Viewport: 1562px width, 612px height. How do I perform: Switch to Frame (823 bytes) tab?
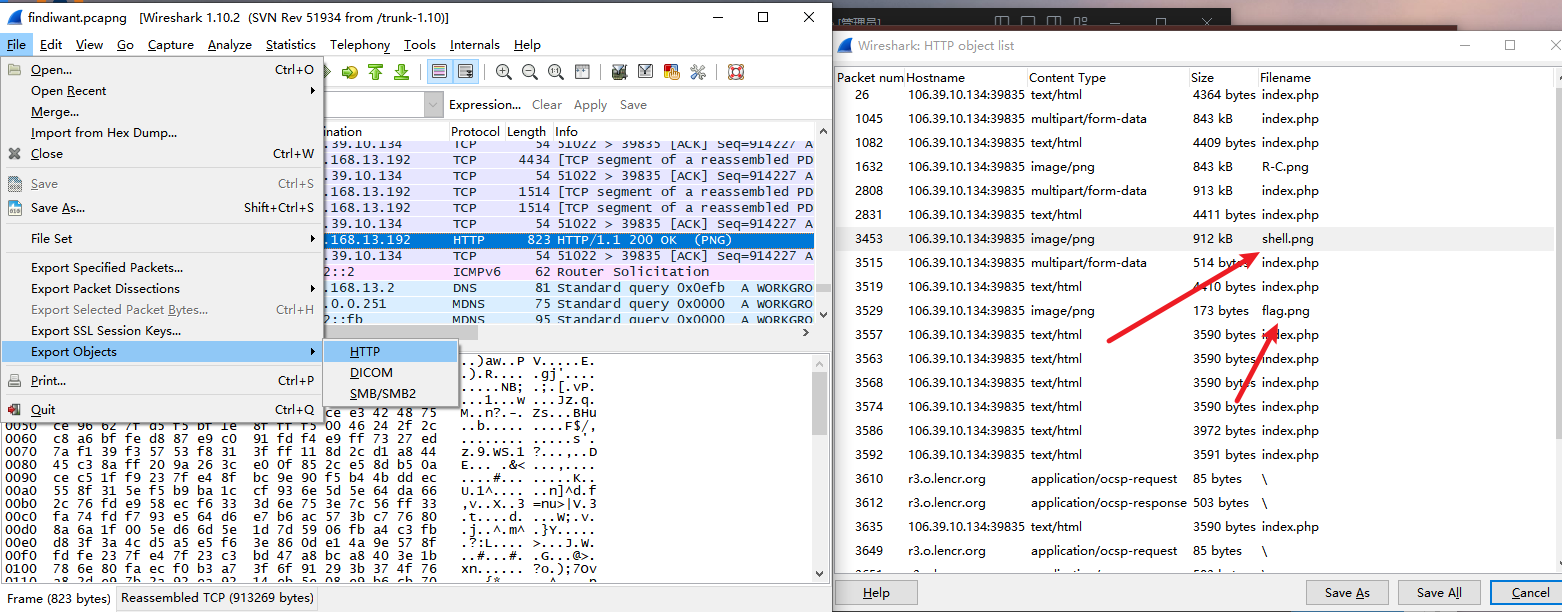pos(59,599)
